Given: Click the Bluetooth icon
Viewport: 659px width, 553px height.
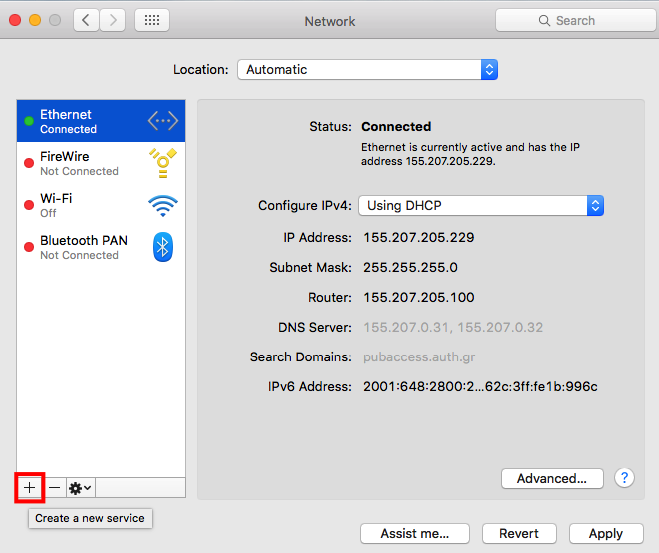Looking at the screenshot, I should point(163,247).
